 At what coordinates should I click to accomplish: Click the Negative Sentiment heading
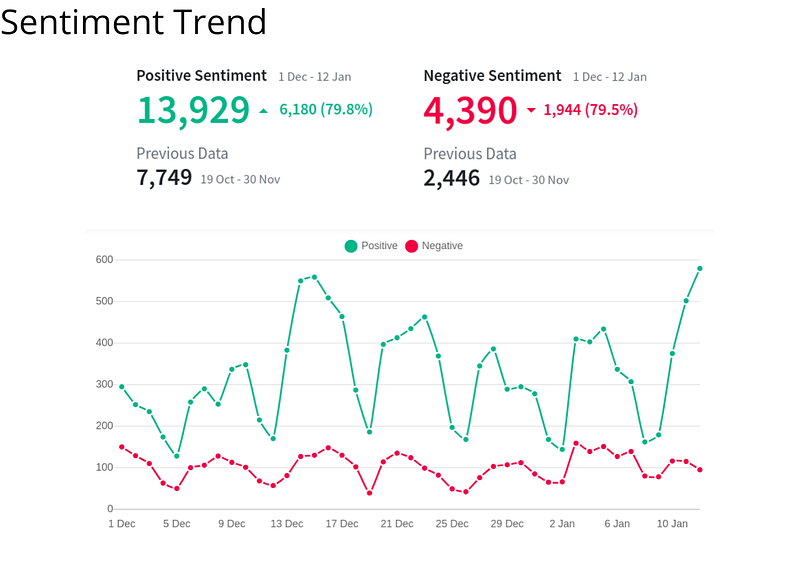pyautogui.click(x=492, y=76)
